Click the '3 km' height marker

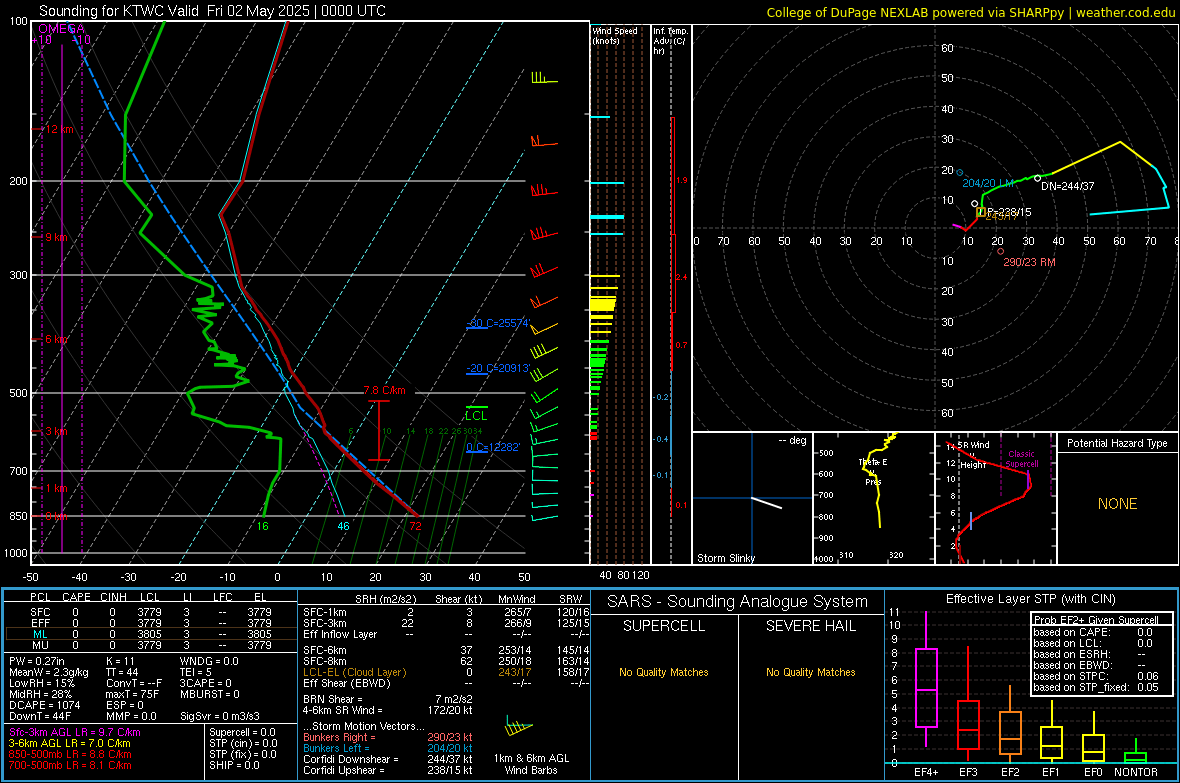coord(56,431)
